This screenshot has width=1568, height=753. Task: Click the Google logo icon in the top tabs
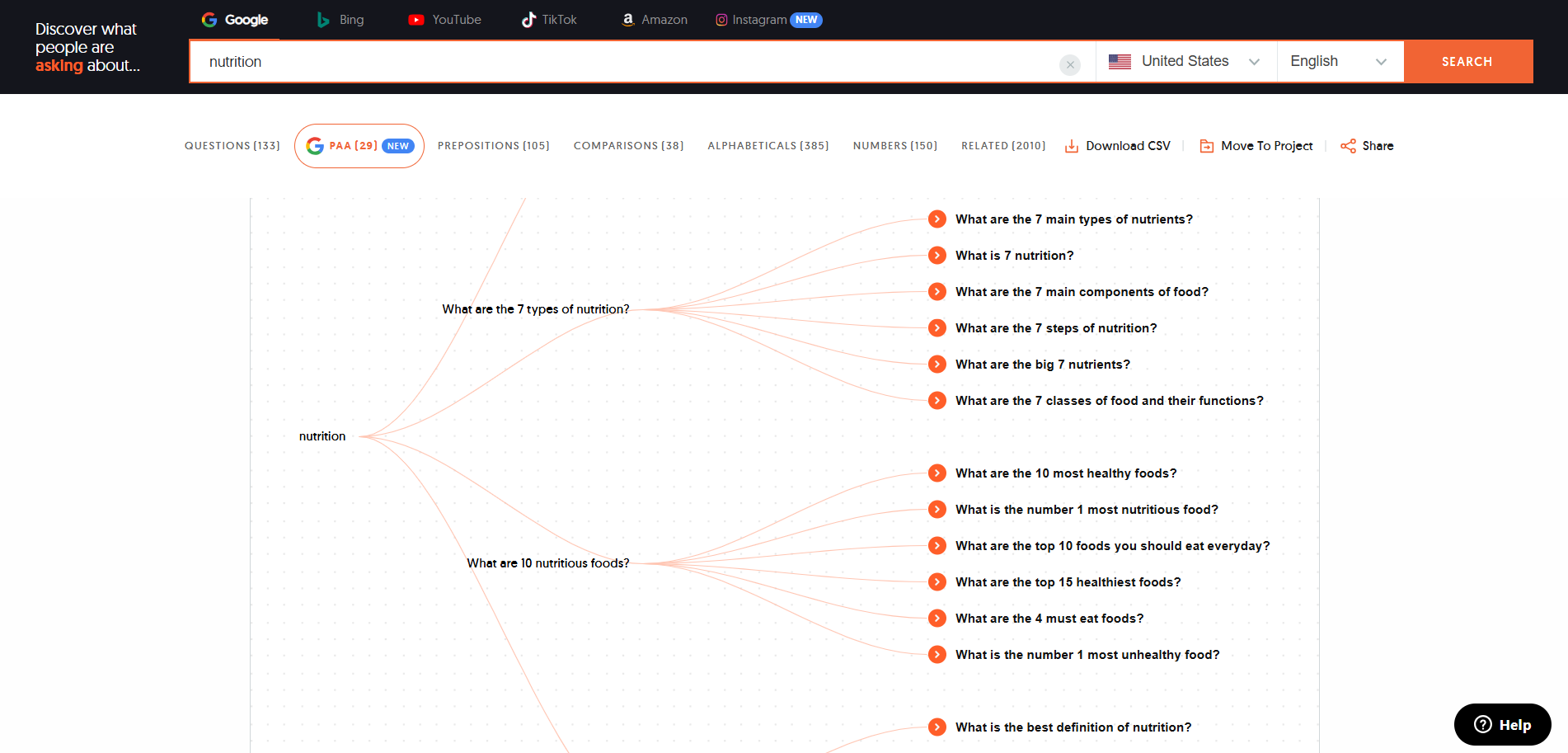point(209,20)
